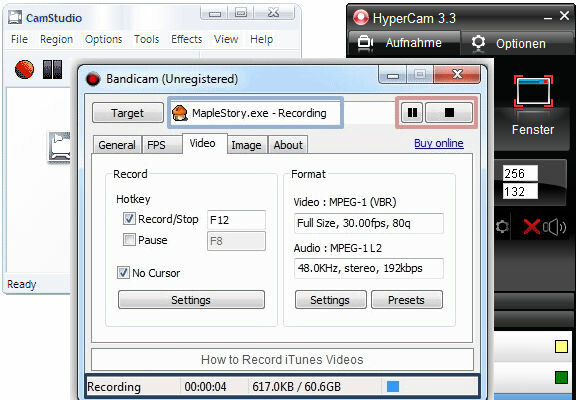
Task: Click the MapleStory mushroom icon
Action: (x=180, y=113)
